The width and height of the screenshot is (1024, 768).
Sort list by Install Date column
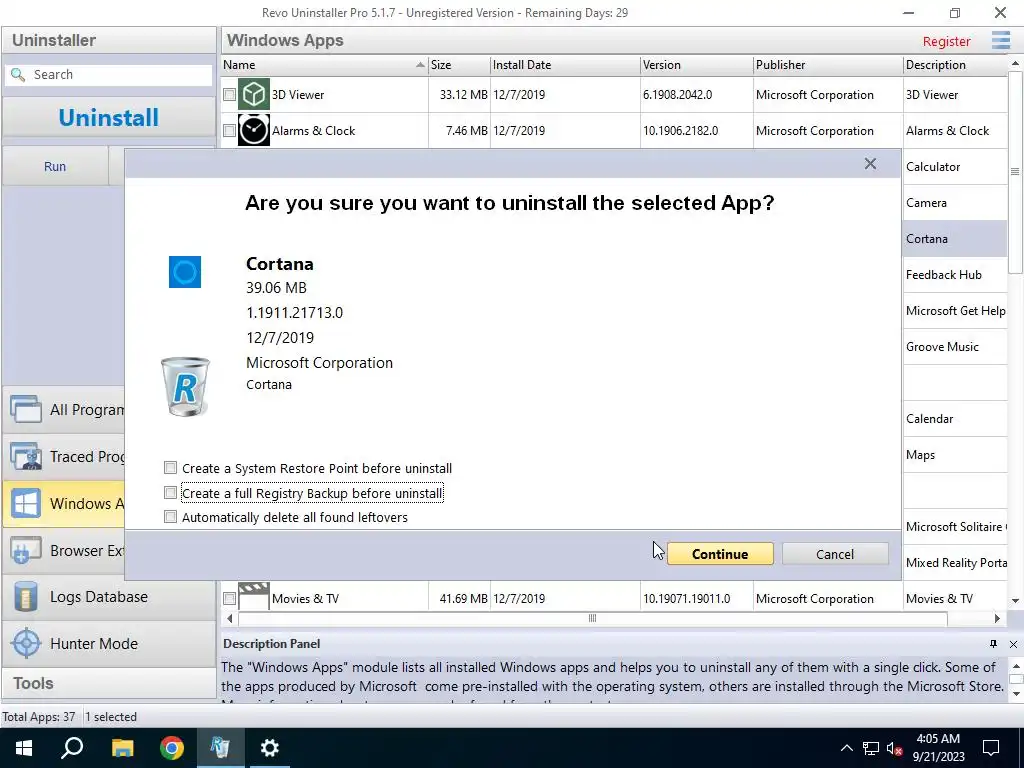pos(565,65)
